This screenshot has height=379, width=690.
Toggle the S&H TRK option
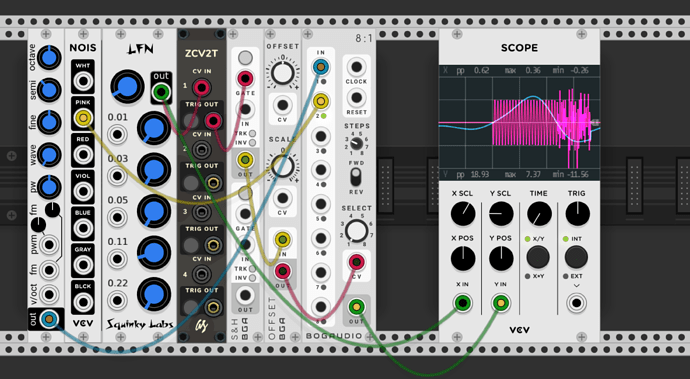coord(252,133)
